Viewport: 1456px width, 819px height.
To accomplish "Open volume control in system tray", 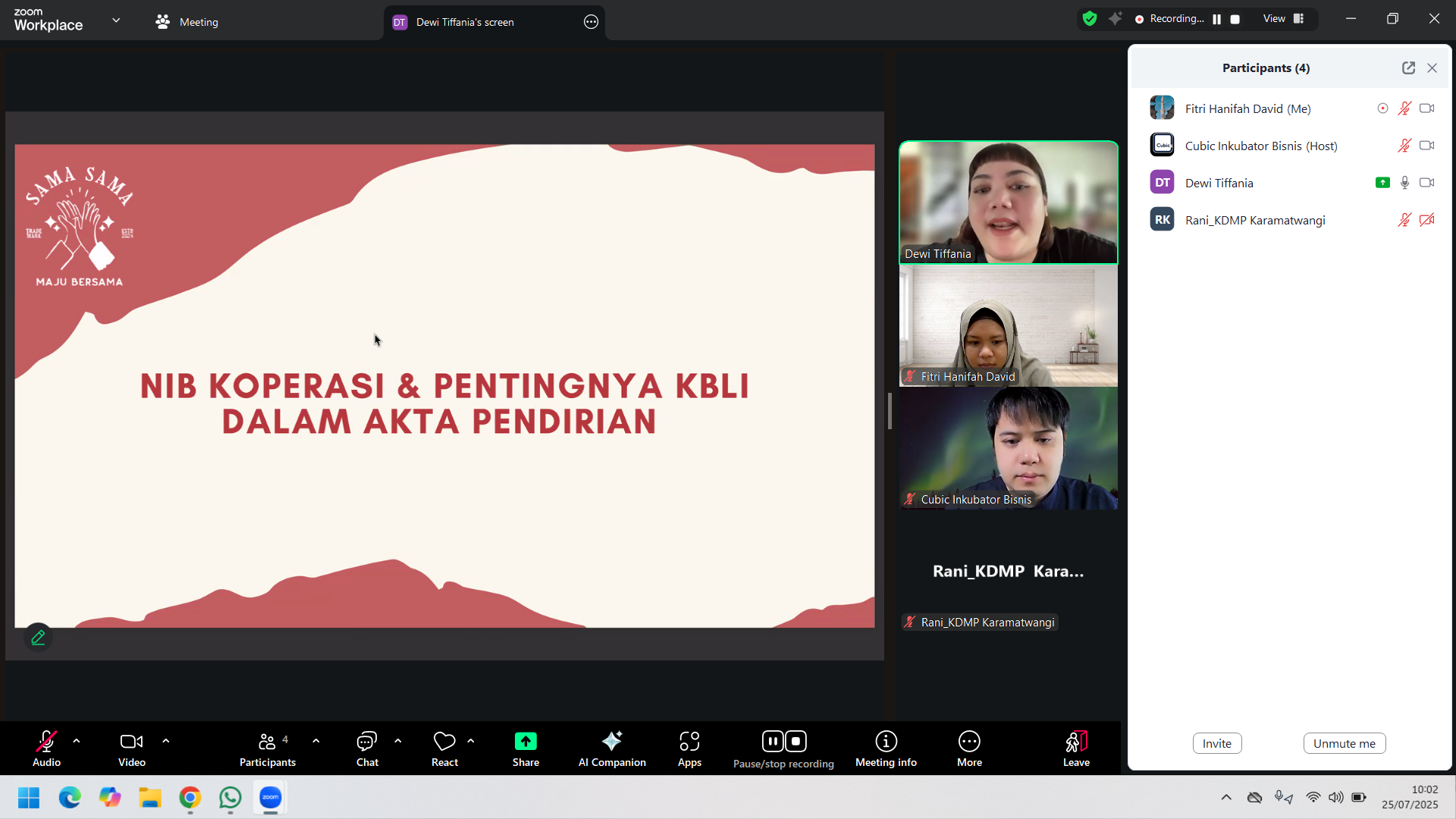I will 1336,797.
